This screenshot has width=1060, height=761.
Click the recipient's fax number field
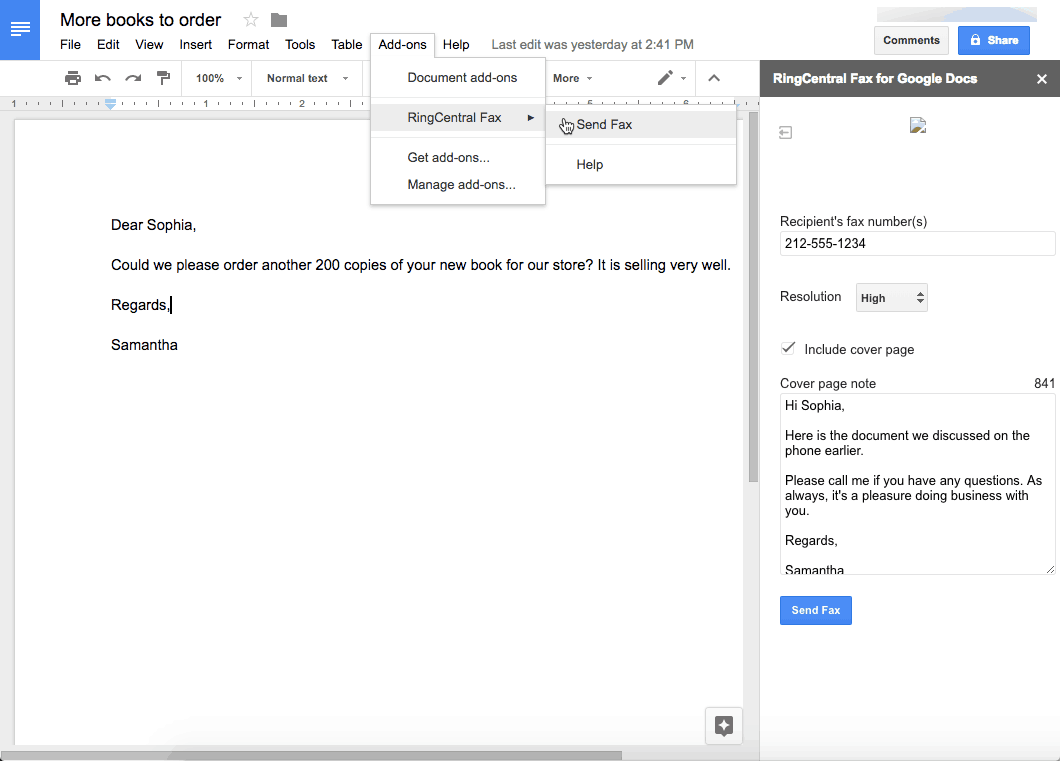click(x=917, y=243)
